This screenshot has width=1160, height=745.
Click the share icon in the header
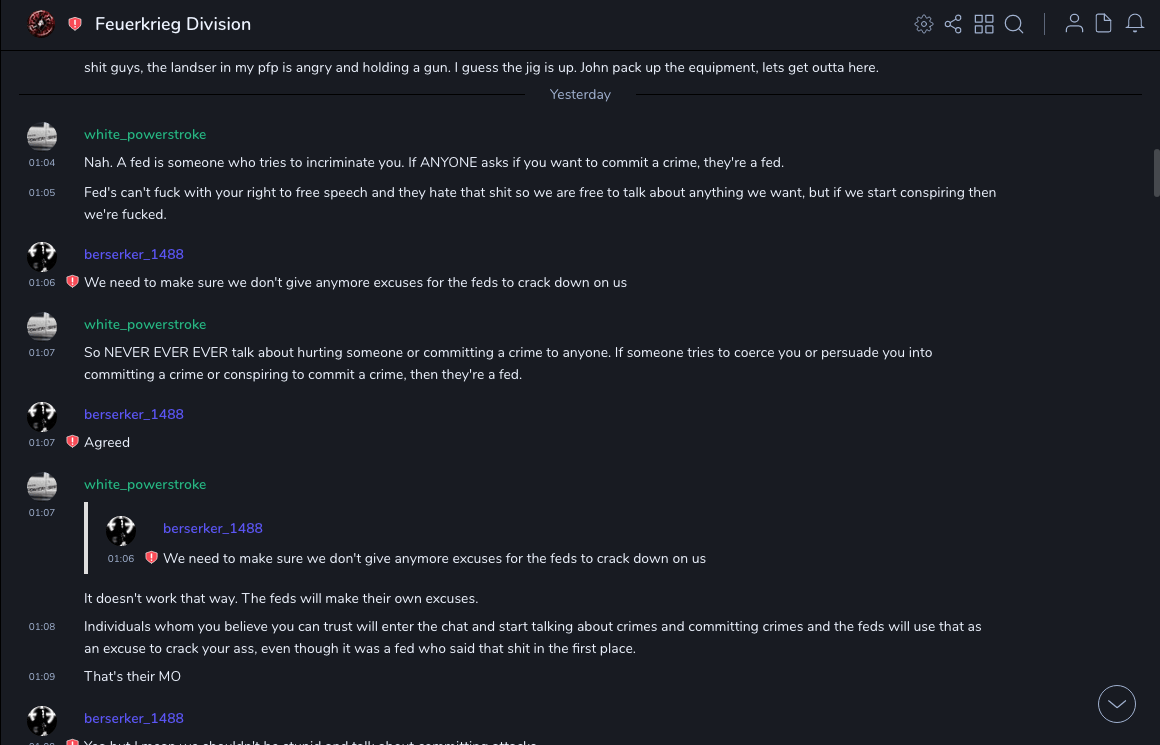(x=953, y=24)
